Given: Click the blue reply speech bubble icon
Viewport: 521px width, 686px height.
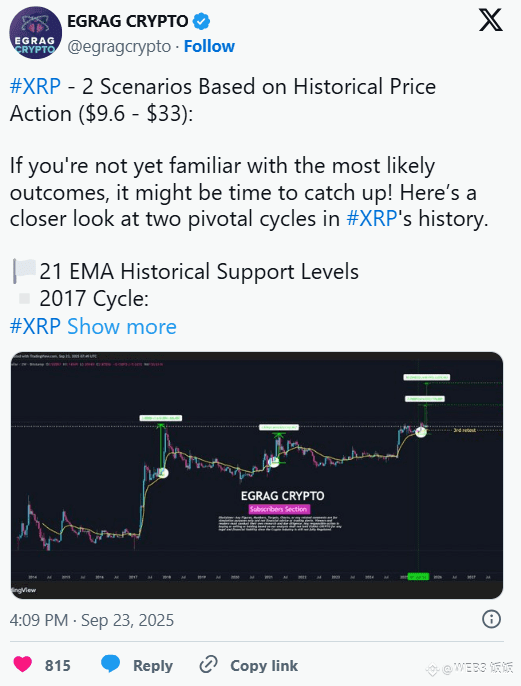Looking at the screenshot, I should pos(110,664).
